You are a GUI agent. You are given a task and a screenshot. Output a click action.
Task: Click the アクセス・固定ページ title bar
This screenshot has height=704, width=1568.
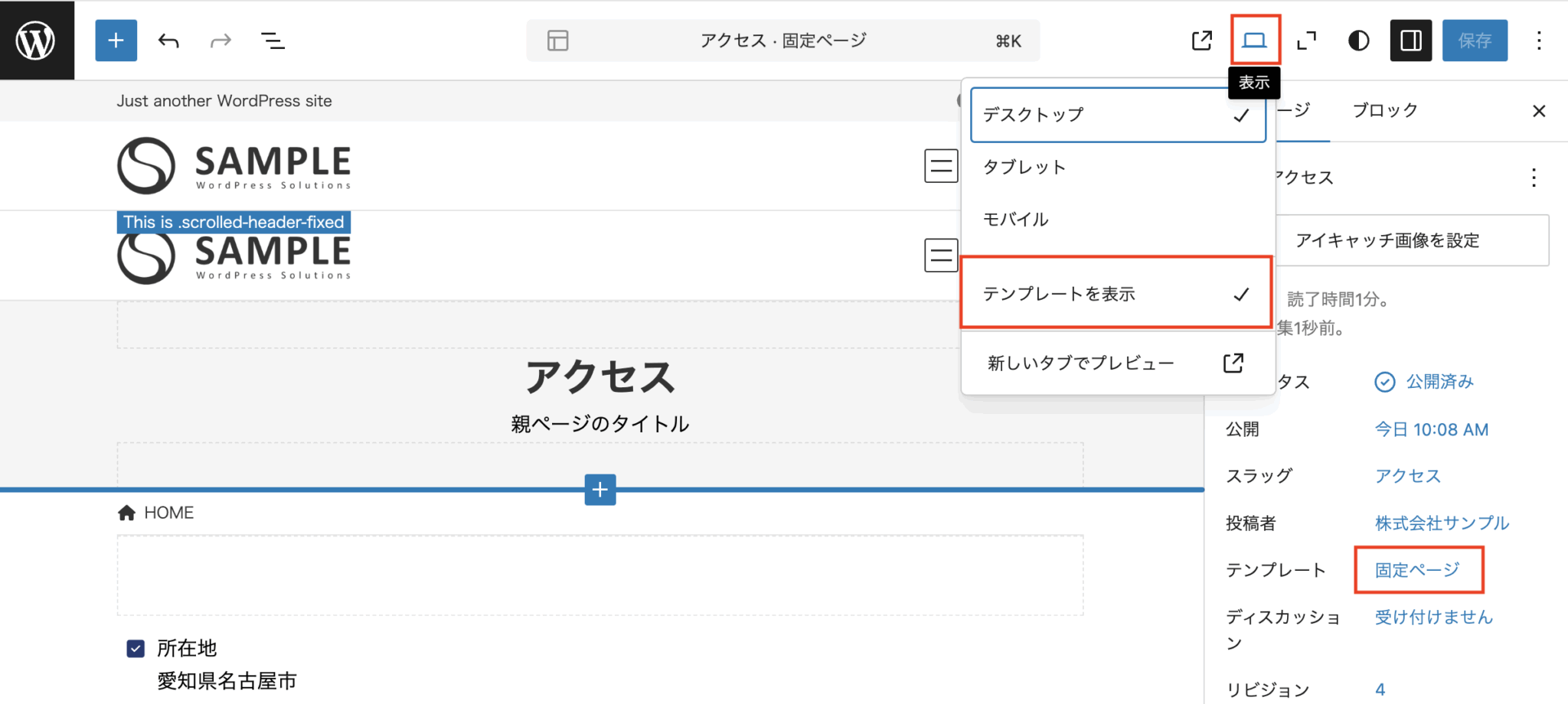782,40
